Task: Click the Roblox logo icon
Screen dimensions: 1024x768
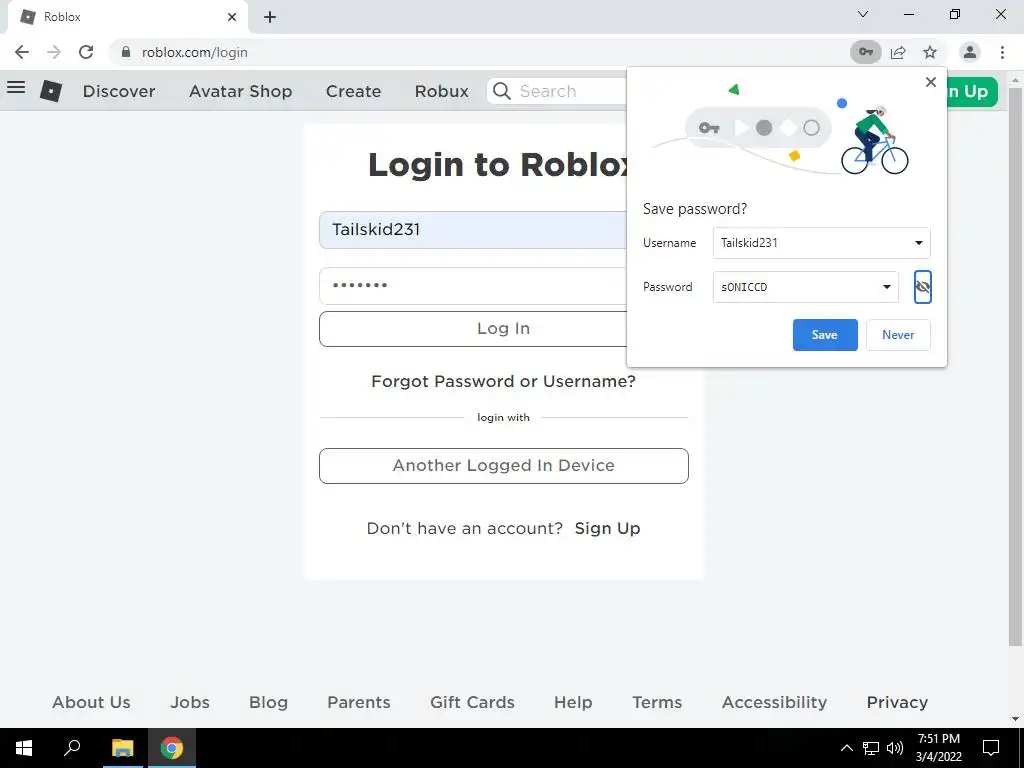Action: (x=51, y=91)
